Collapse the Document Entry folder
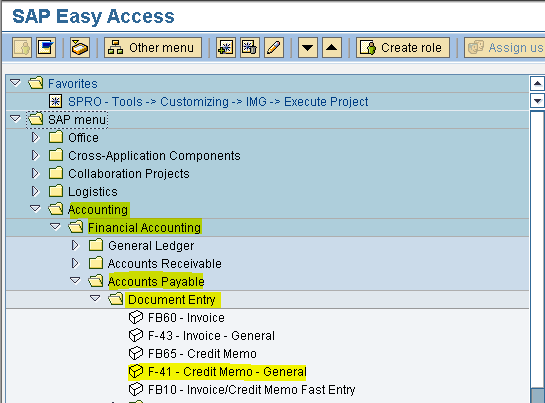This screenshot has width=545, height=403. [95, 298]
